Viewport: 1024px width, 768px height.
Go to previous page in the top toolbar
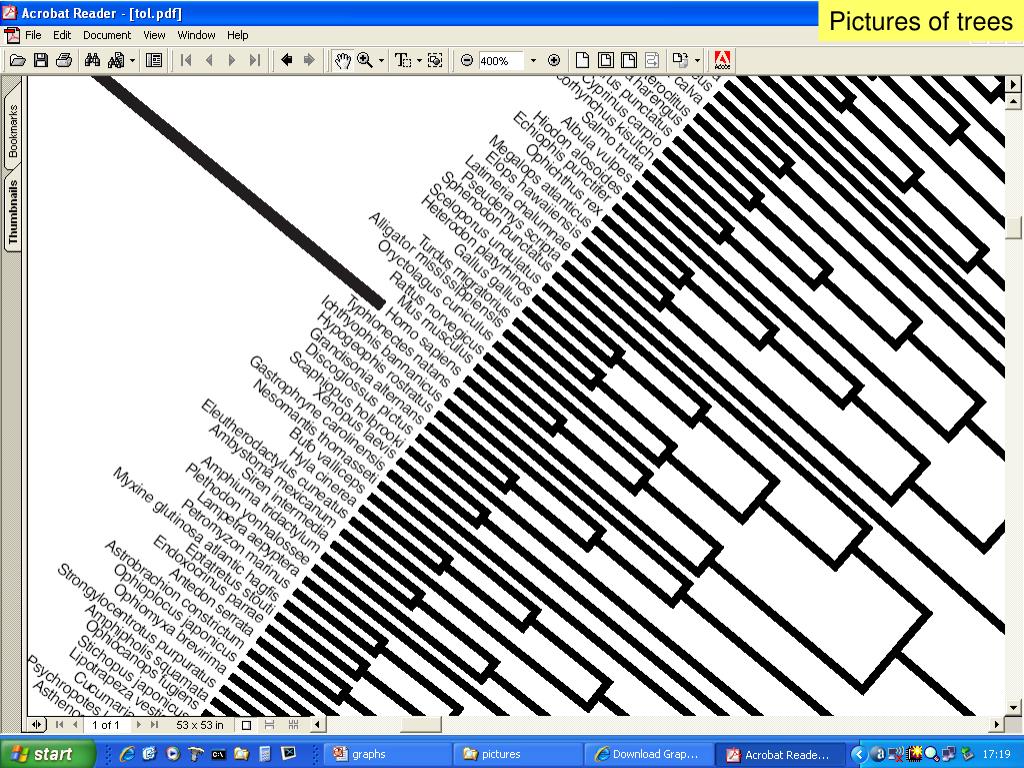click(209, 61)
